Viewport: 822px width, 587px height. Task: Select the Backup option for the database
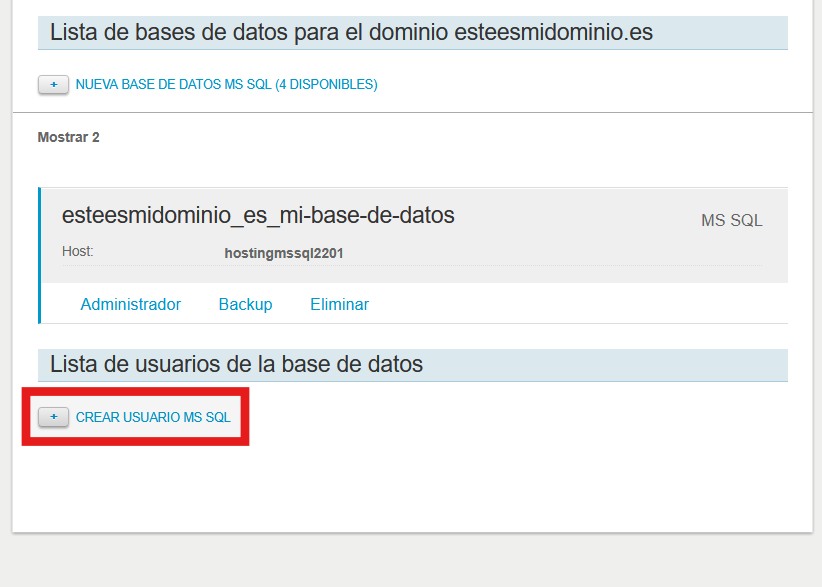245,304
